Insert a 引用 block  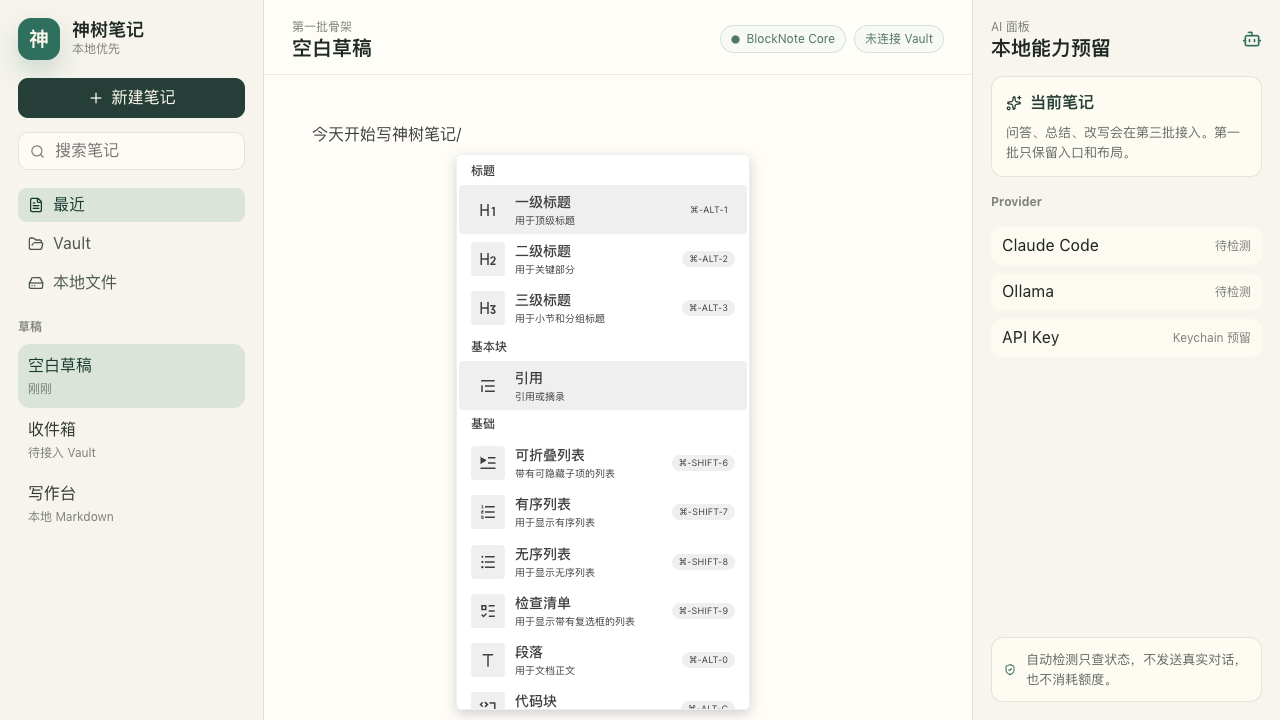603,386
